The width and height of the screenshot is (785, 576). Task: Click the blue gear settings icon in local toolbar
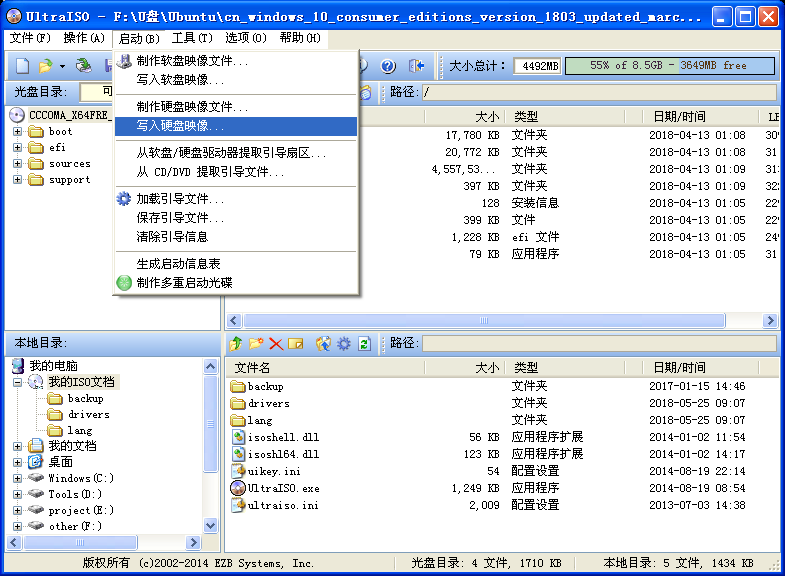coord(343,344)
